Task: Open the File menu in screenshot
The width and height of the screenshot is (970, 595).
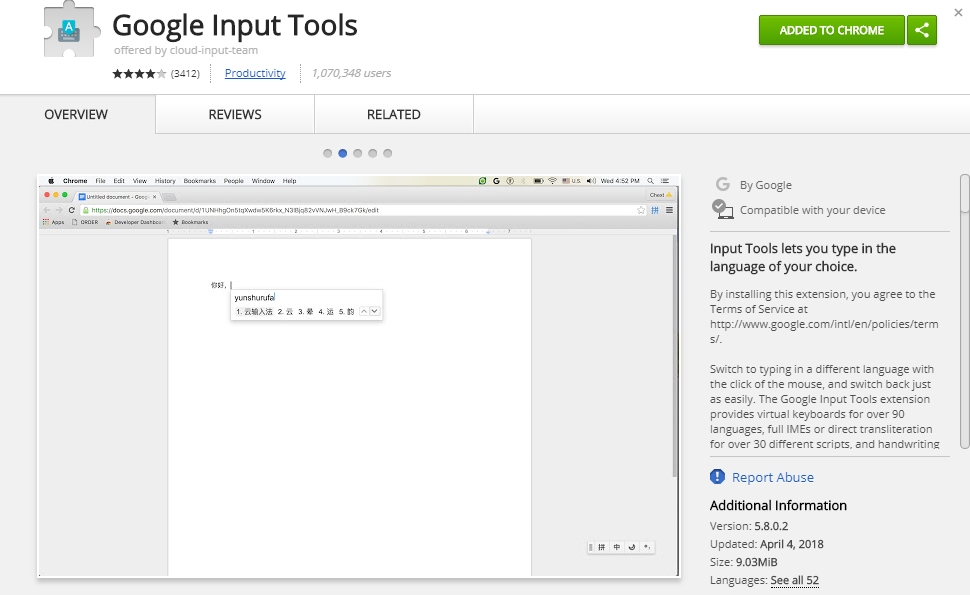Action: 100,181
